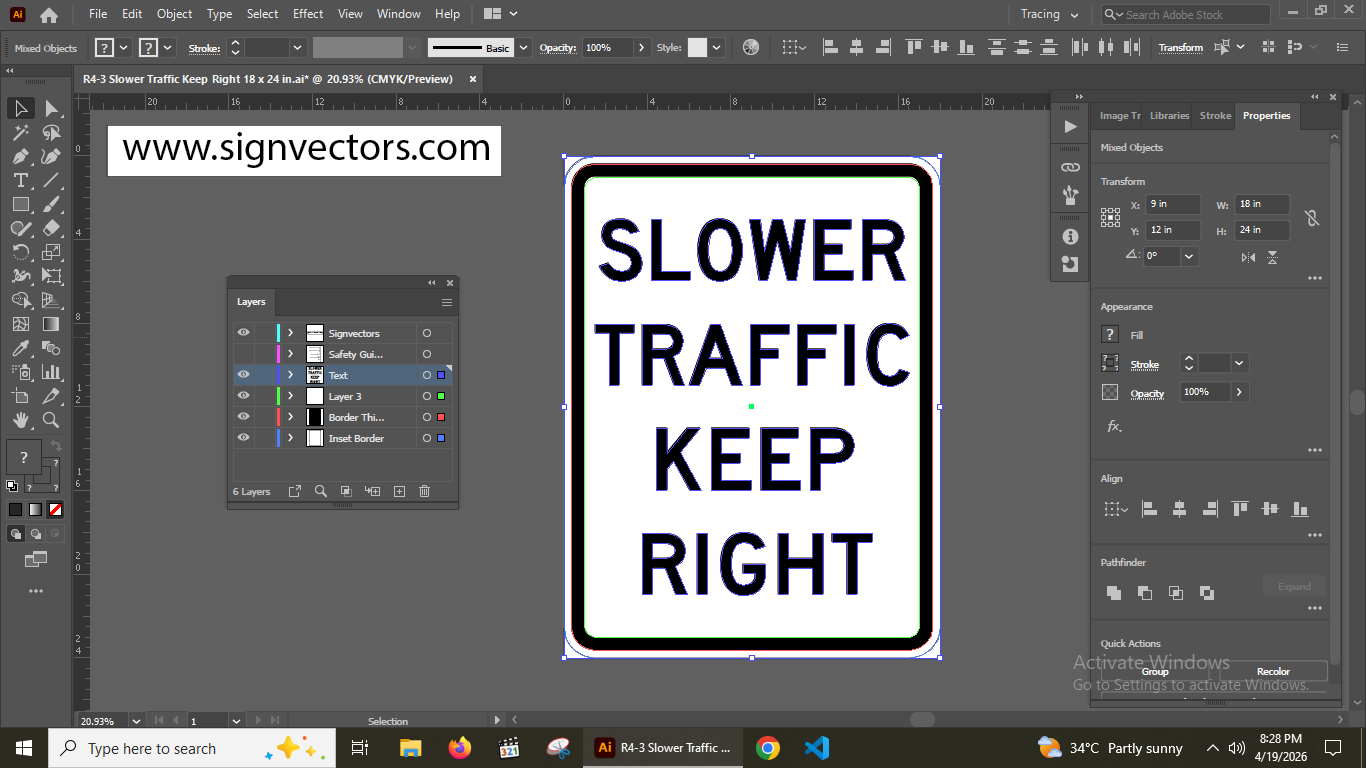Open the Tracing workspace dropdown

(x=1048, y=14)
